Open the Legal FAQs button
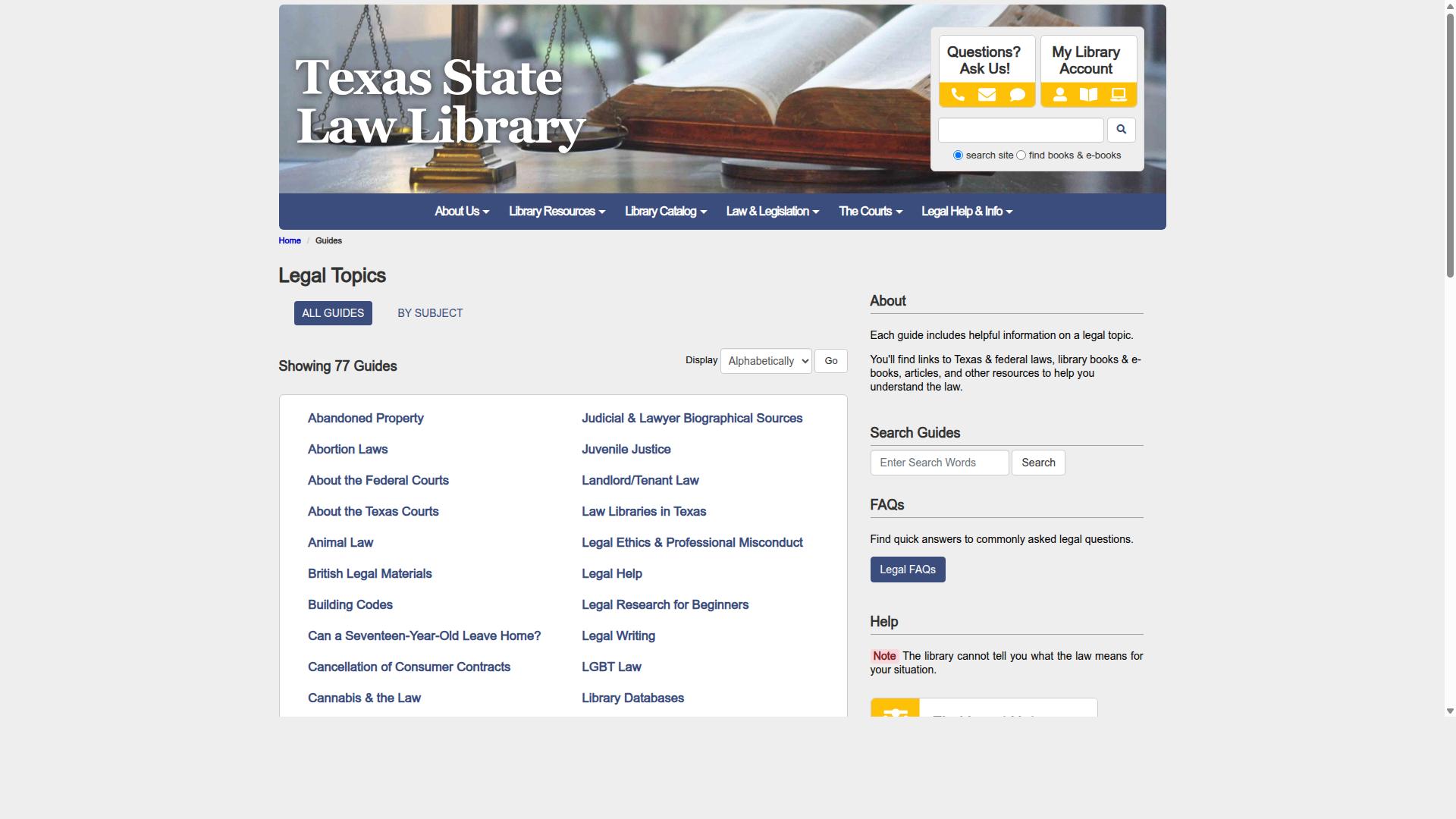The height and width of the screenshot is (819, 1456). 908,570
